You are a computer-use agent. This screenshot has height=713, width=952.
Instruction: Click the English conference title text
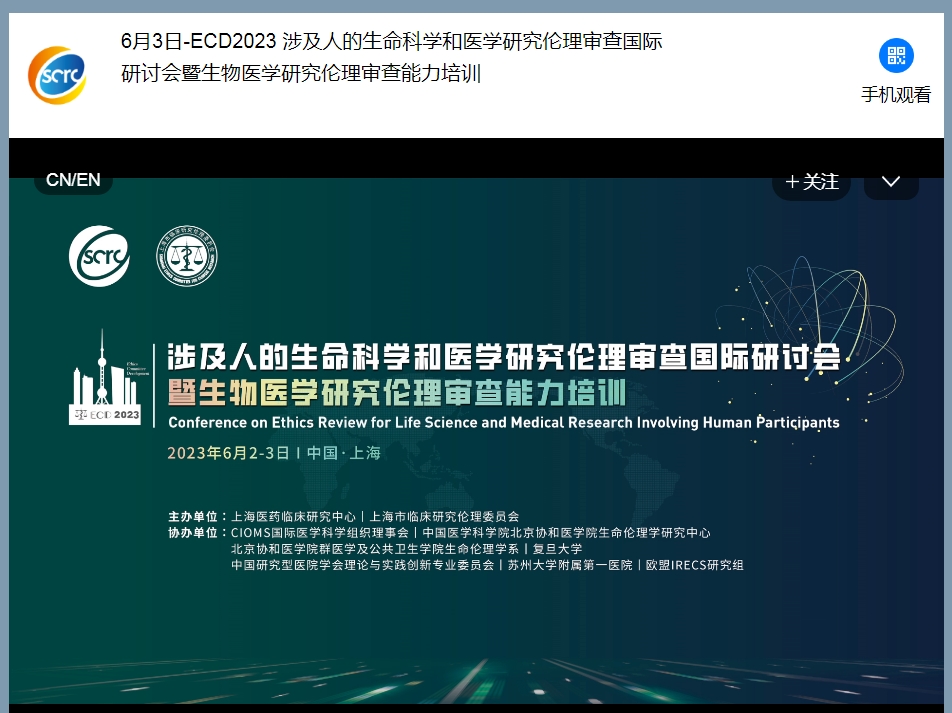(x=503, y=422)
